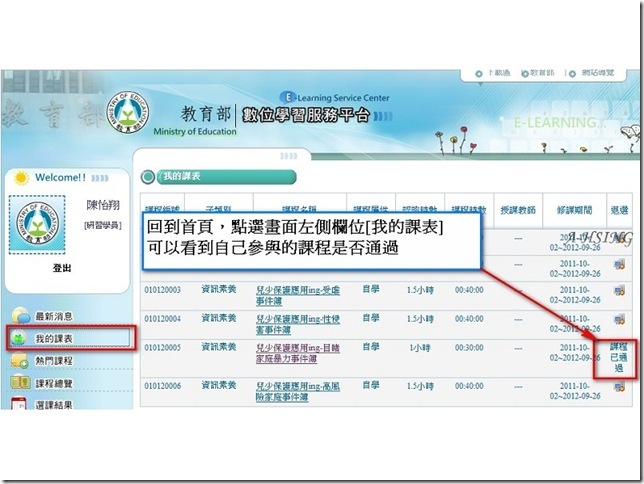Open course link 兒少保護應用ing-性侵害事件簿
Image resolution: width=644 pixels, height=484 pixels.
[x=297, y=325]
